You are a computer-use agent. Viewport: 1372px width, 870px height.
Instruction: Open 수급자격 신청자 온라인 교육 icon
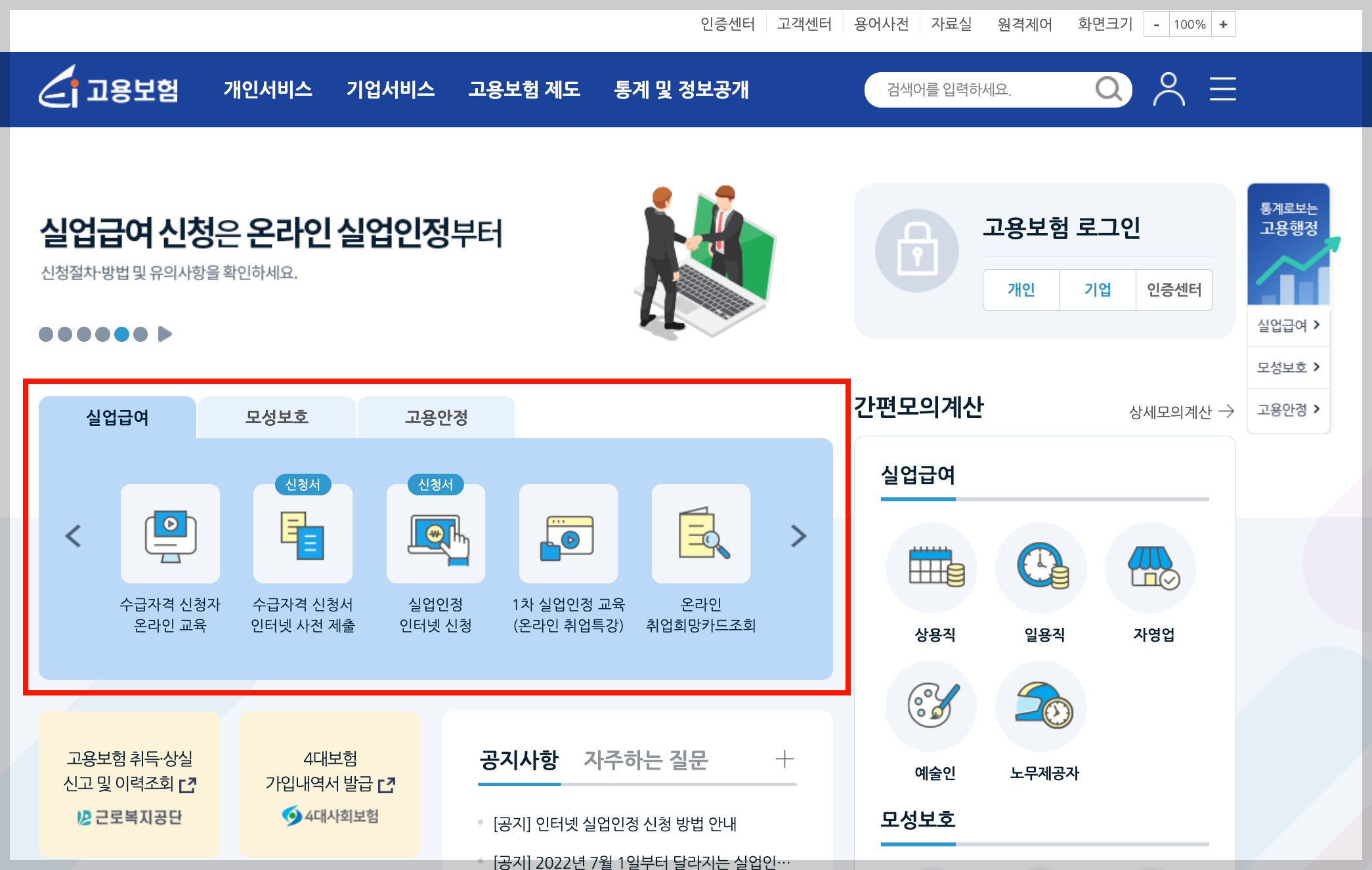tap(170, 533)
